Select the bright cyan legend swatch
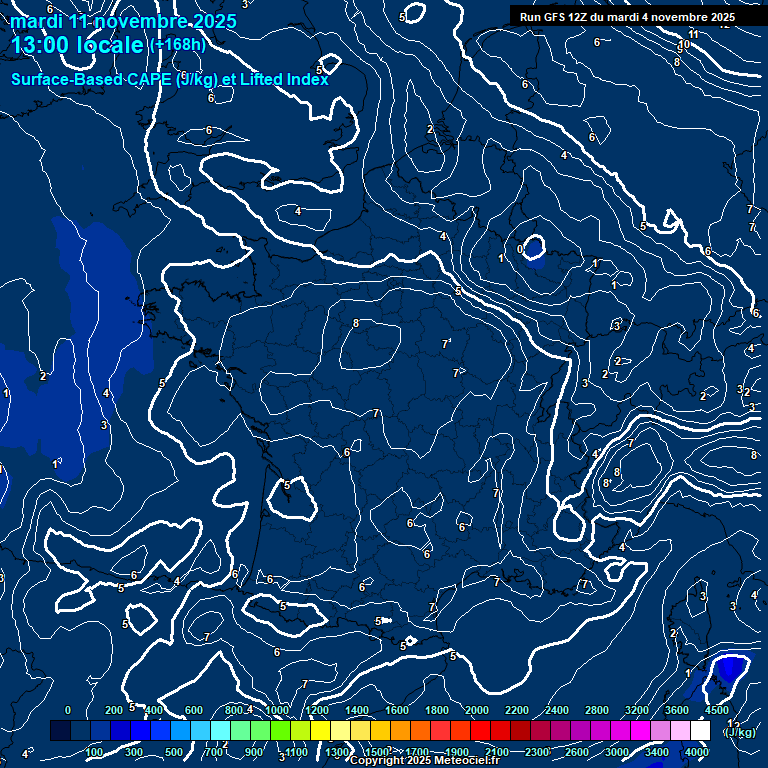768x768 pixels. pos(220,730)
